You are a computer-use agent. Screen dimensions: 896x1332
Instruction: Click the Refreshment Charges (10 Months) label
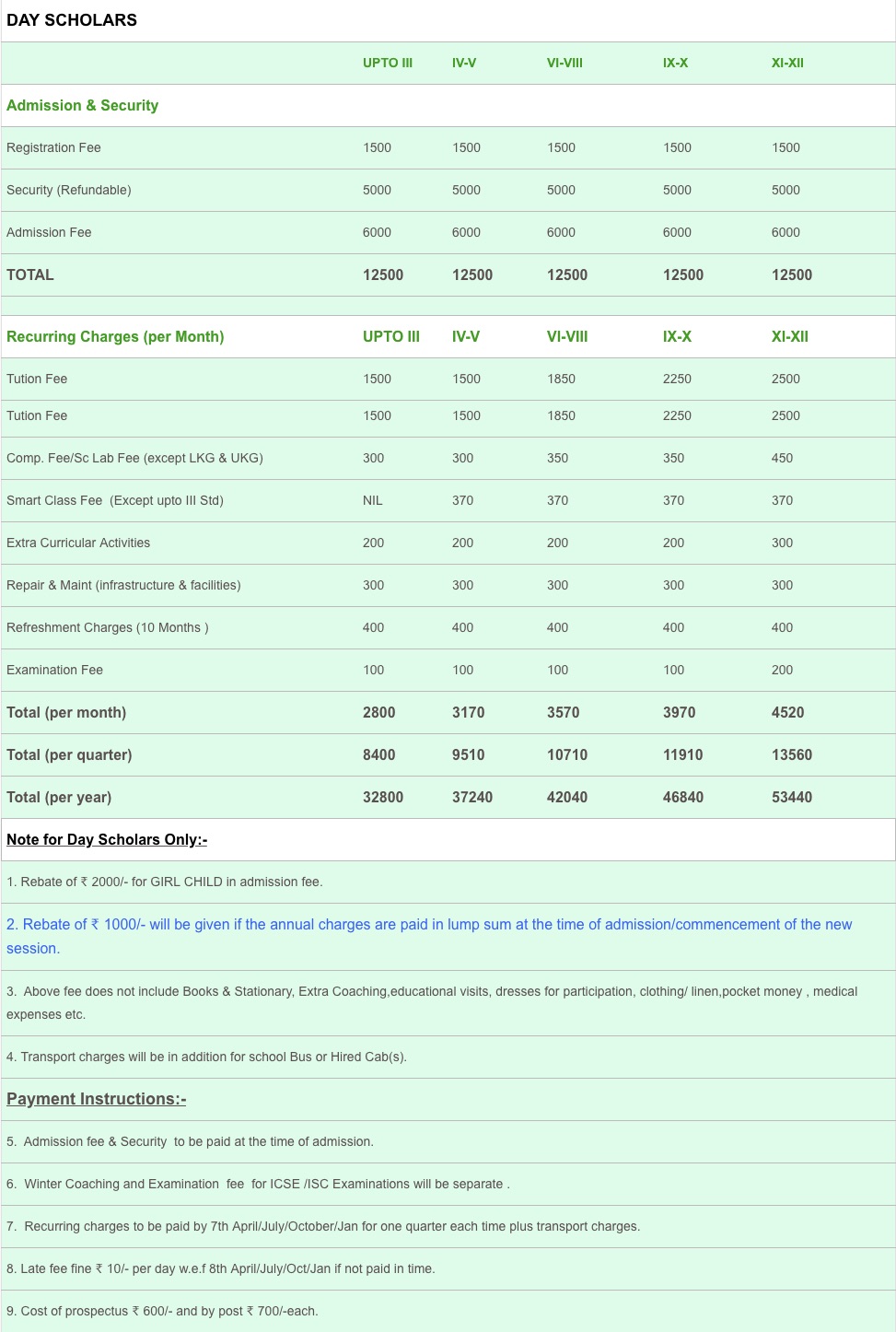pyautogui.click(x=107, y=628)
